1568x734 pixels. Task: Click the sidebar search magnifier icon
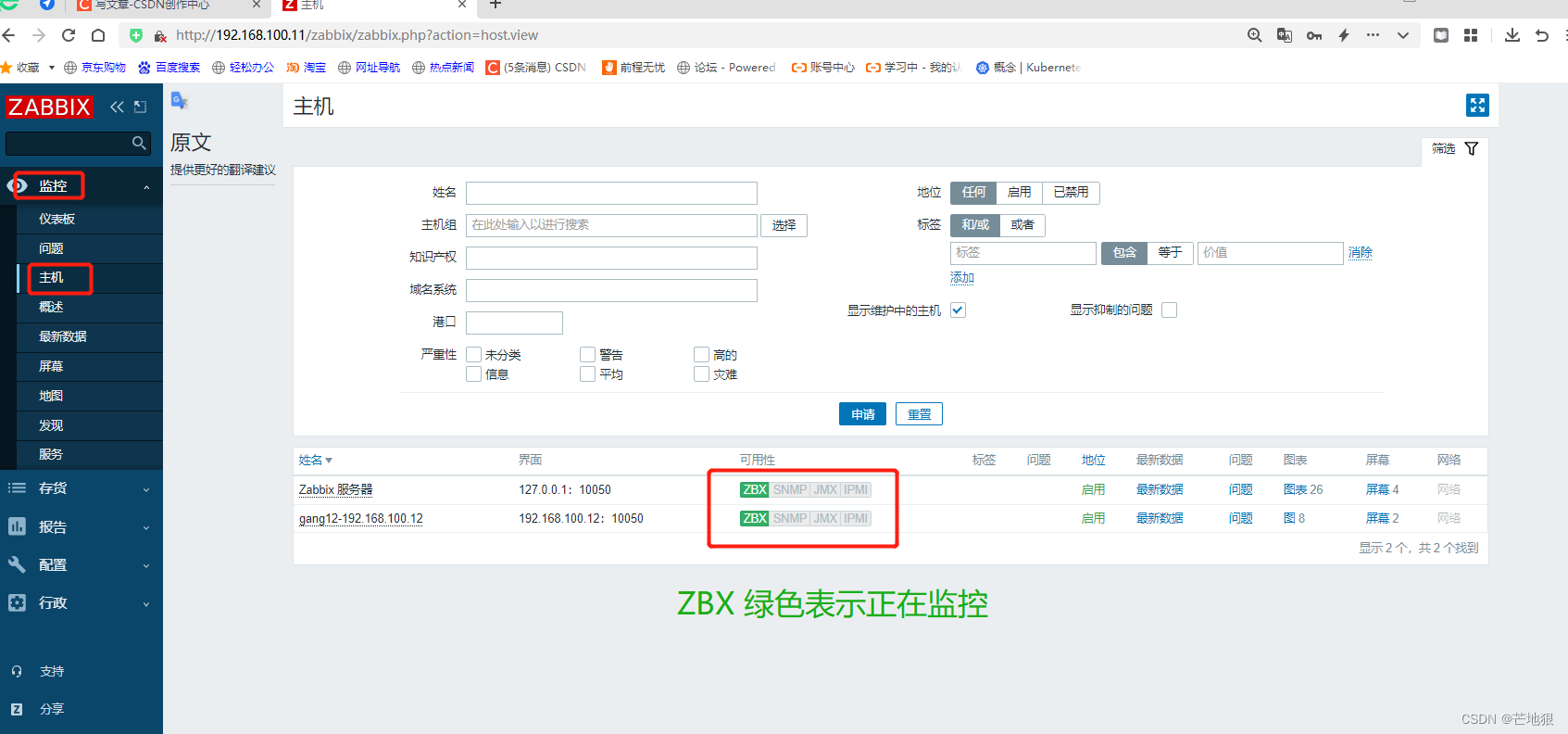pos(139,143)
